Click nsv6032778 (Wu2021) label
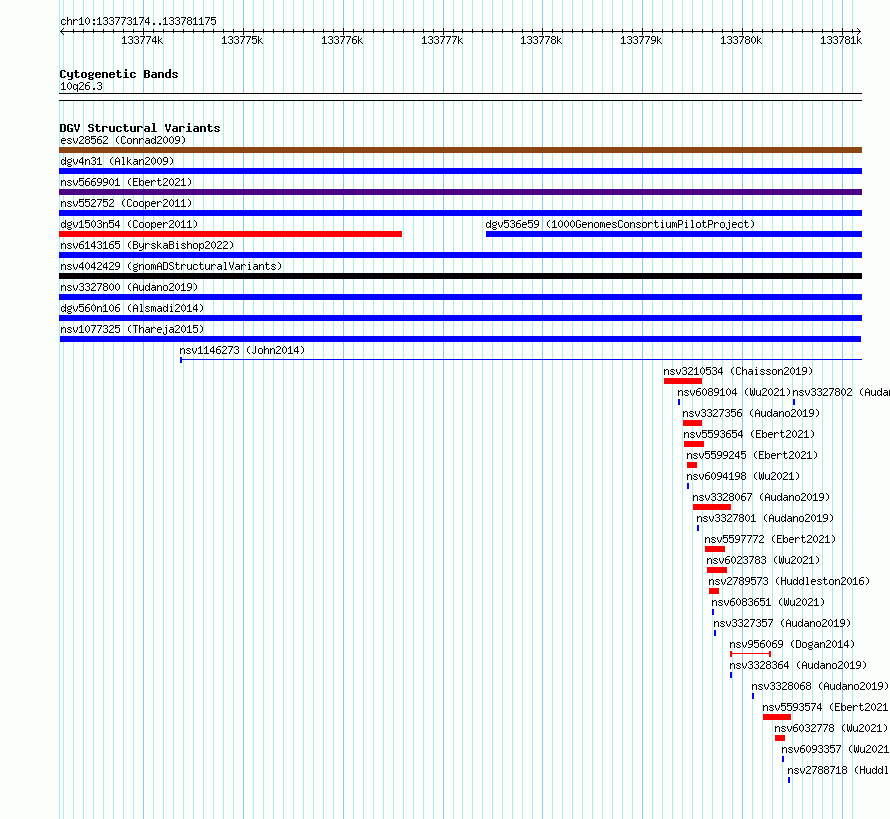The height and width of the screenshot is (819, 890). [831, 728]
